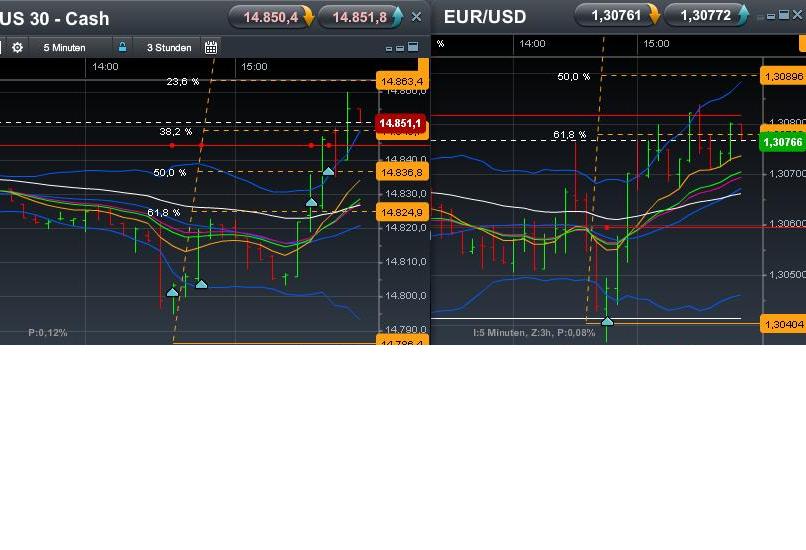Image resolution: width=806 pixels, height=550 pixels.
Task: Click EUR/USD buy price 1,30772 button
Action: (x=706, y=15)
